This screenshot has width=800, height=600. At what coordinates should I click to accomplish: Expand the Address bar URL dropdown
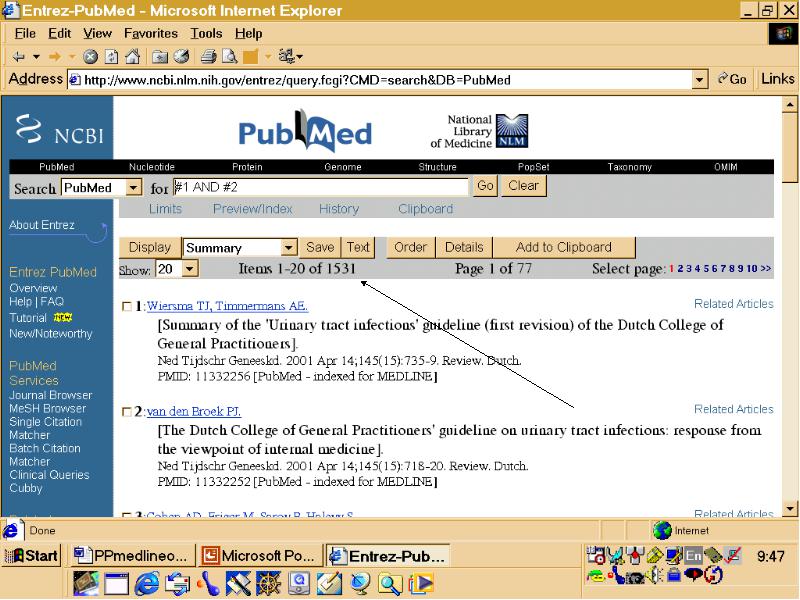click(699, 80)
